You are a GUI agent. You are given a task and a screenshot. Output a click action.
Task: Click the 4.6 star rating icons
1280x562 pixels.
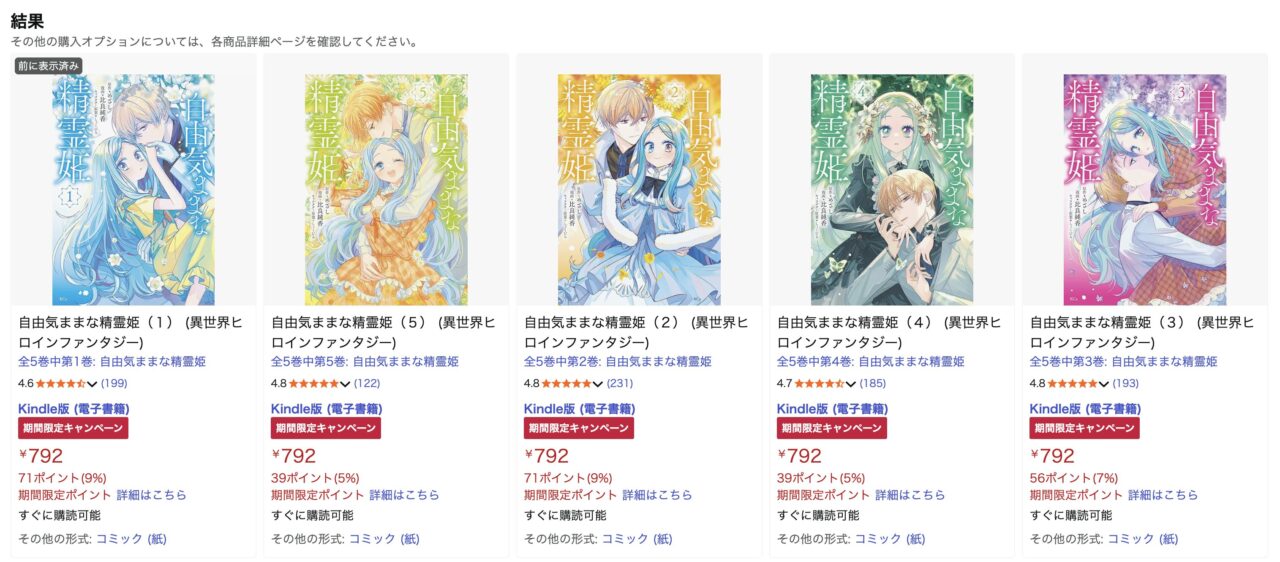tap(61, 383)
